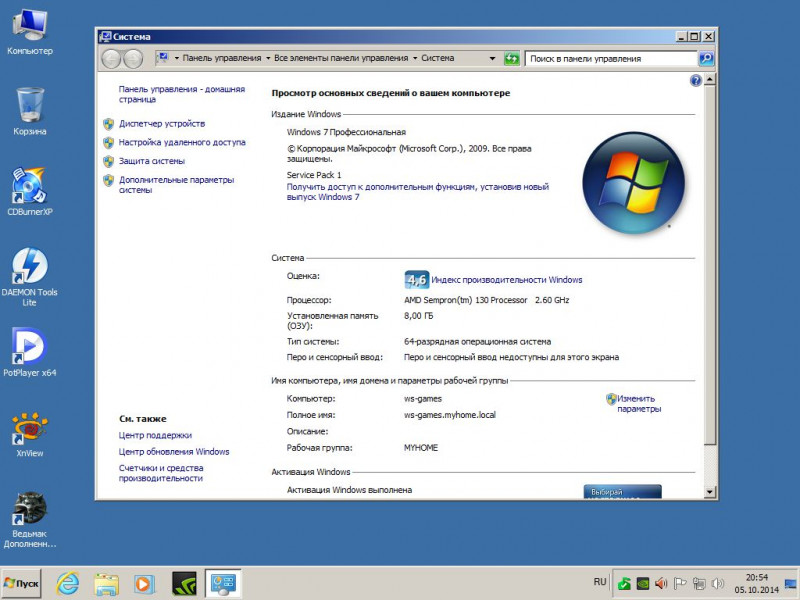The width and height of the screenshot is (800, 600).
Task: Launch PotPlayer x64 from desktop
Action: tap(29, 348)
